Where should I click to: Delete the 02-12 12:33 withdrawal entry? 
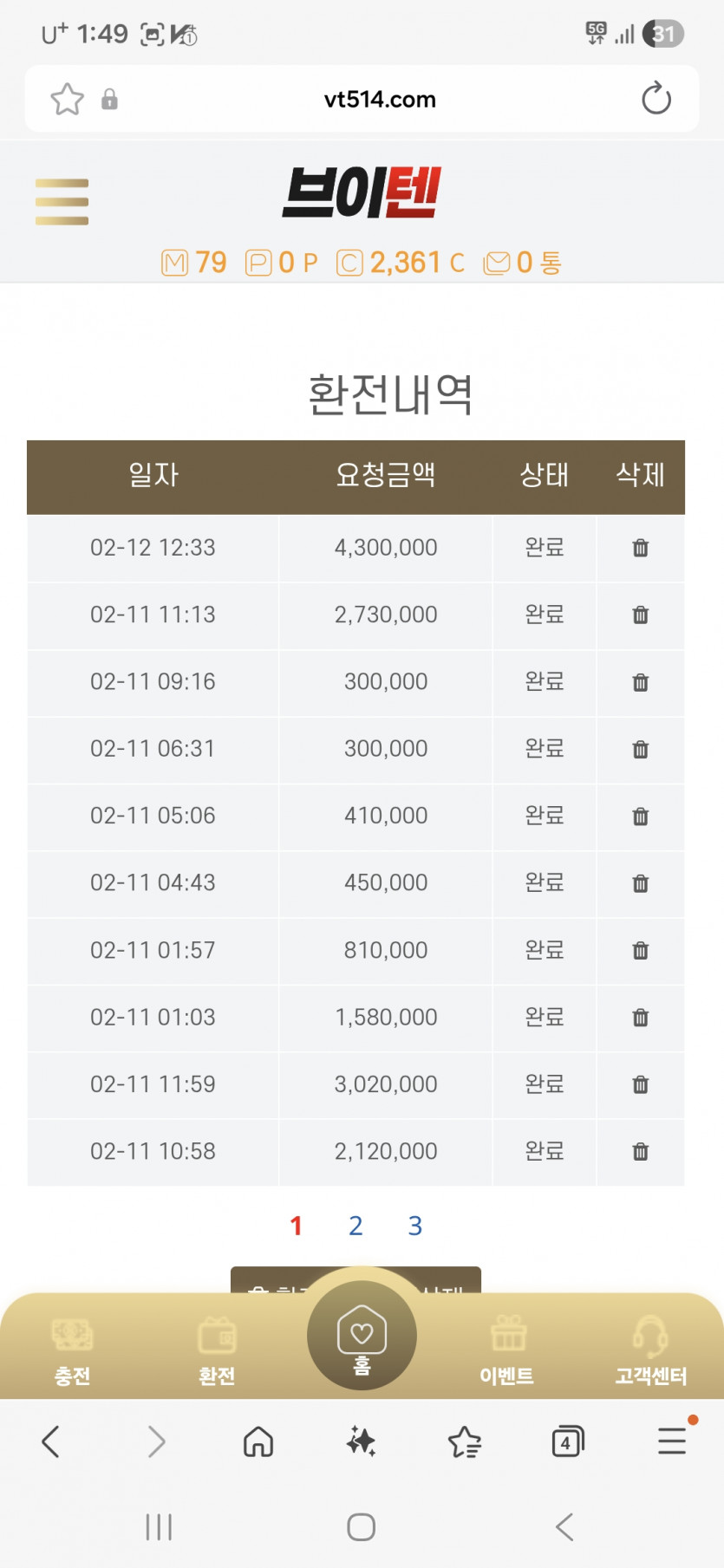[x=641, y=548]
